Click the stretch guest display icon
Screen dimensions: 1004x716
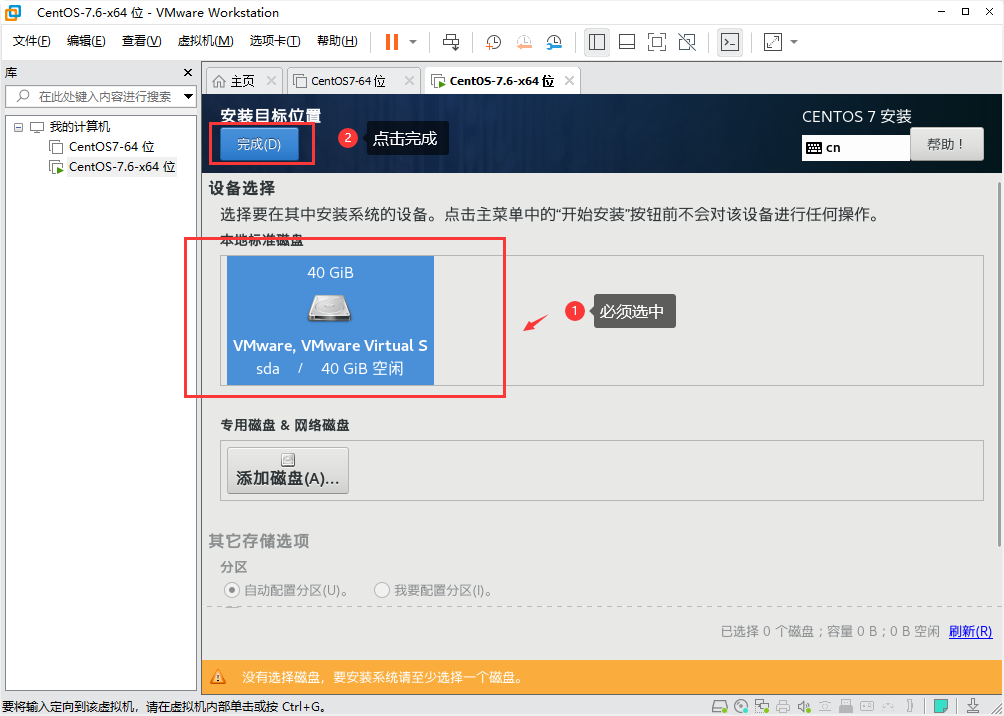pyautogui.click(x=773, y=42)
